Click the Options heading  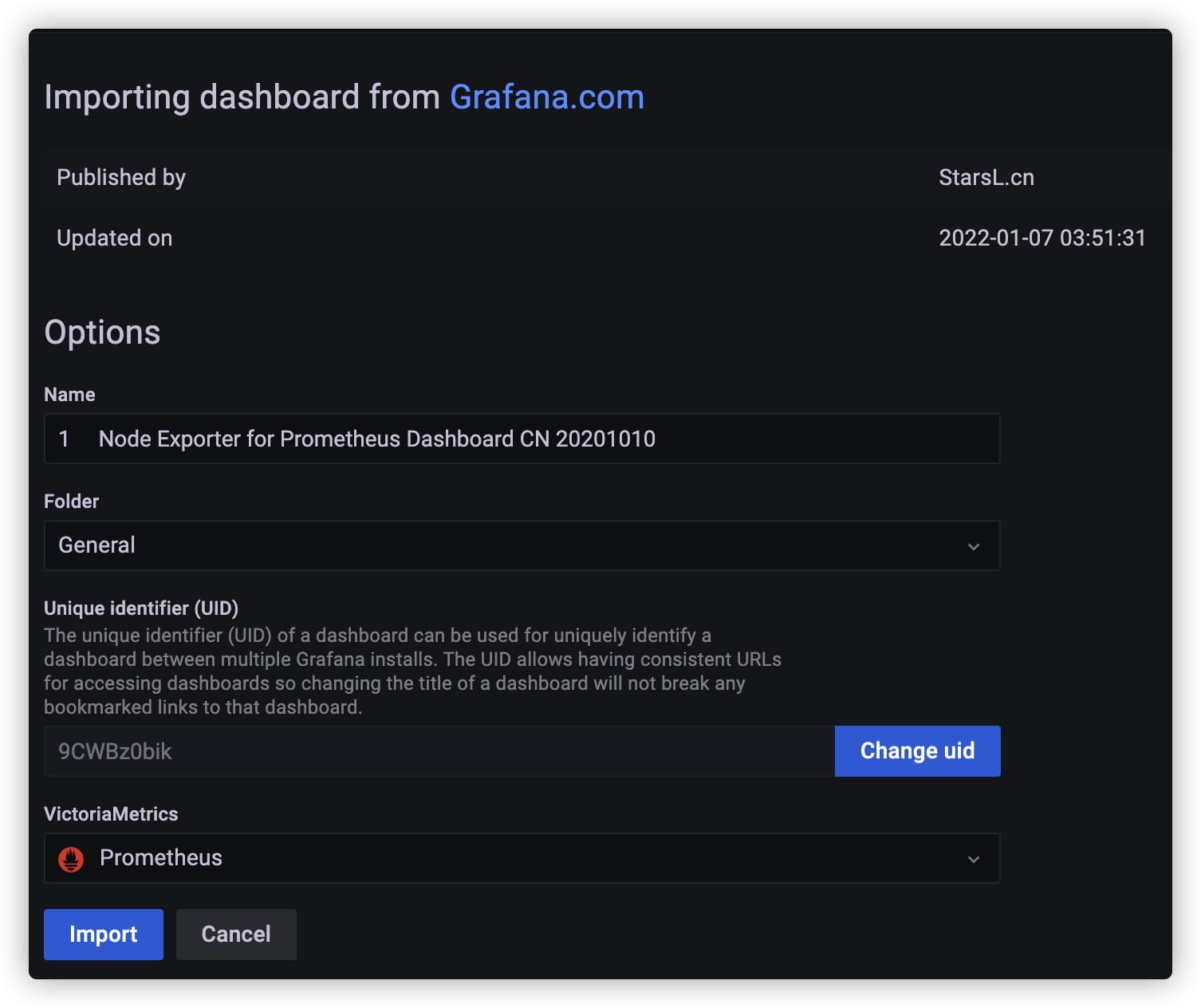coord(102,333)
